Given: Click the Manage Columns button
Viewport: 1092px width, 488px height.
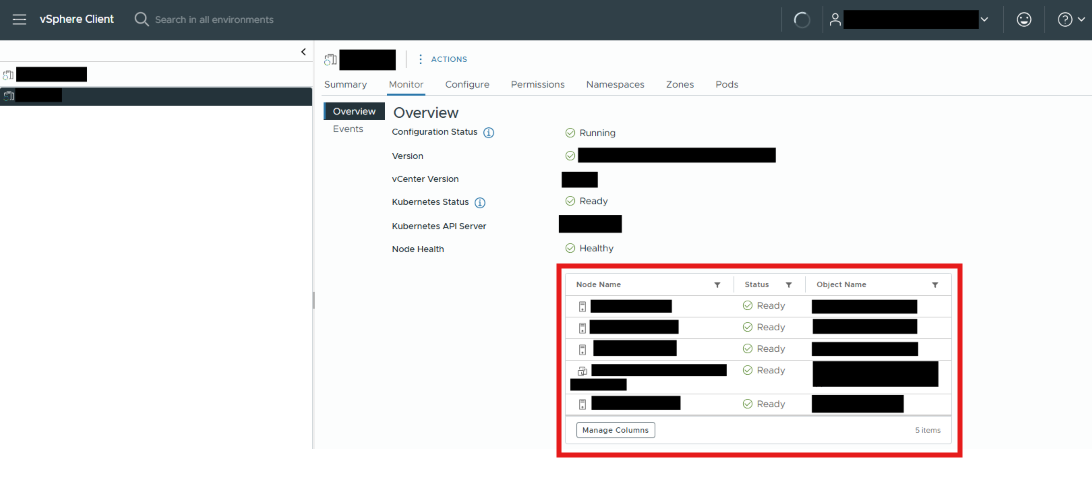Looking at the screenshot, I should (x=616, y=430).
